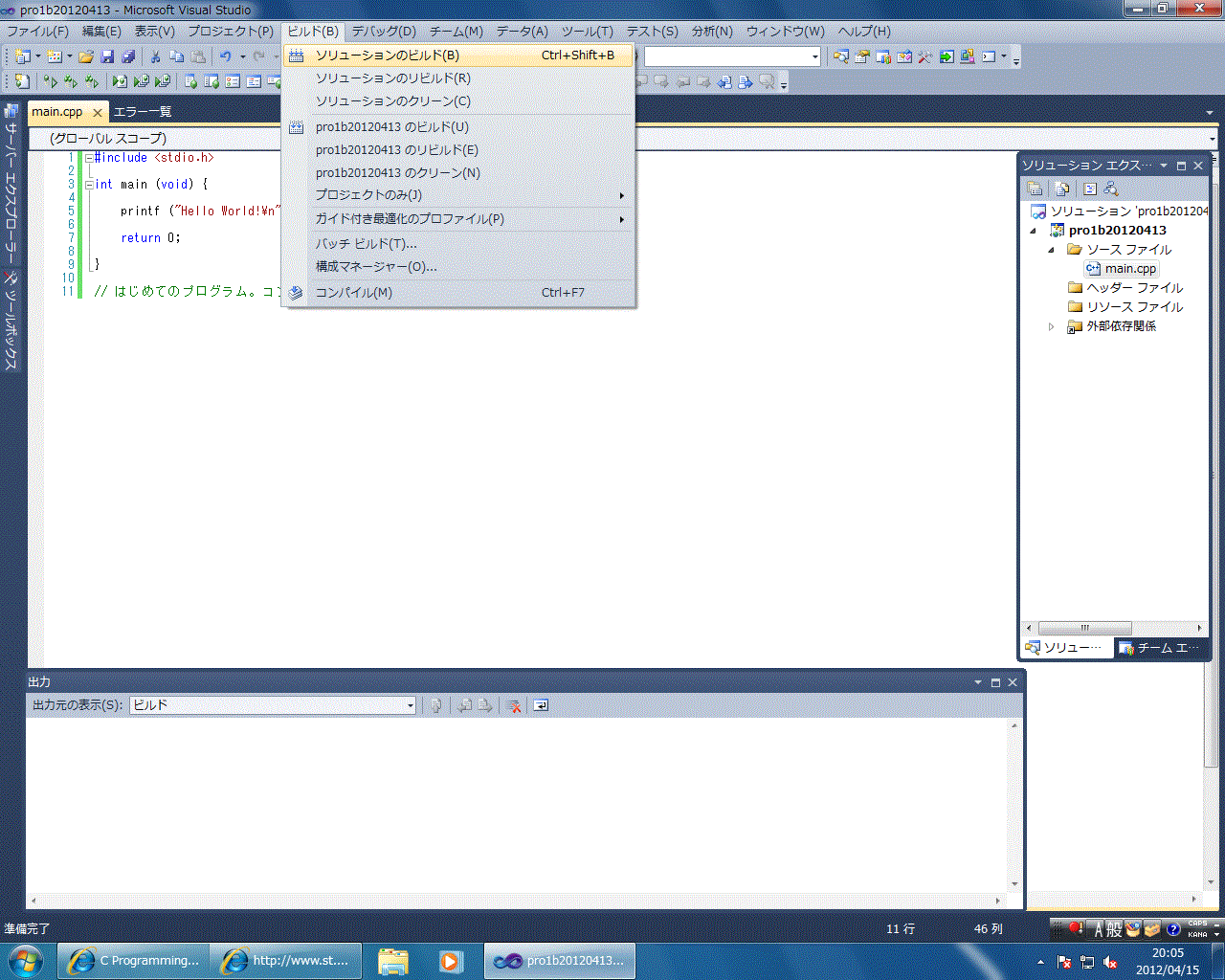
Task: Clear the output pane with red X icon
Action: point(514,705)
